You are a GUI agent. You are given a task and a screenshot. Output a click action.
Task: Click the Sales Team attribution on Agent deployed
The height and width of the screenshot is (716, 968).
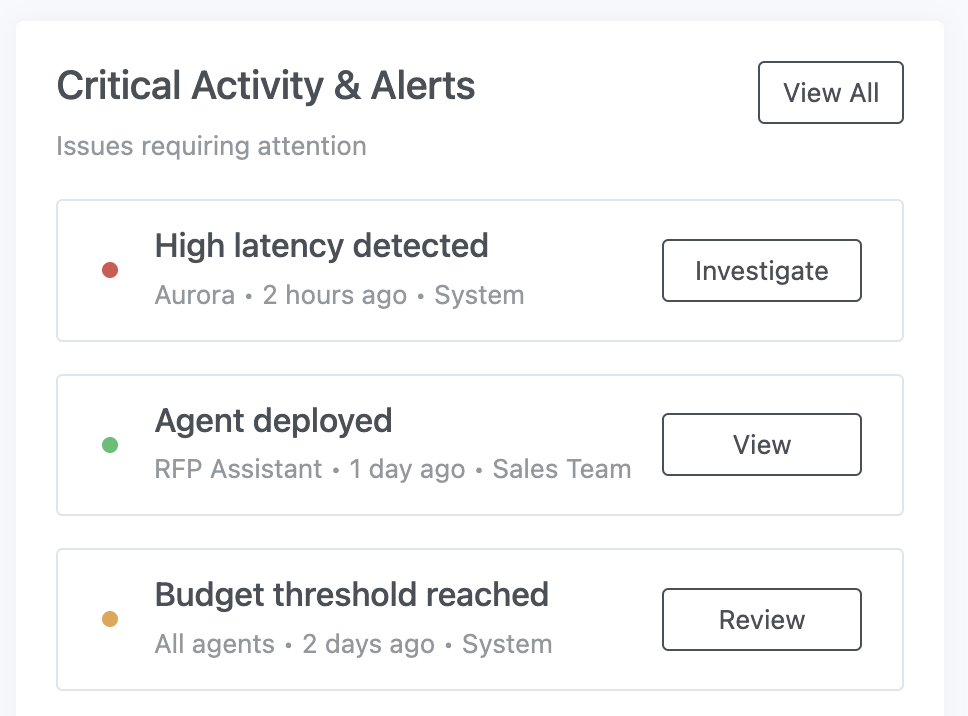point(561,469)
